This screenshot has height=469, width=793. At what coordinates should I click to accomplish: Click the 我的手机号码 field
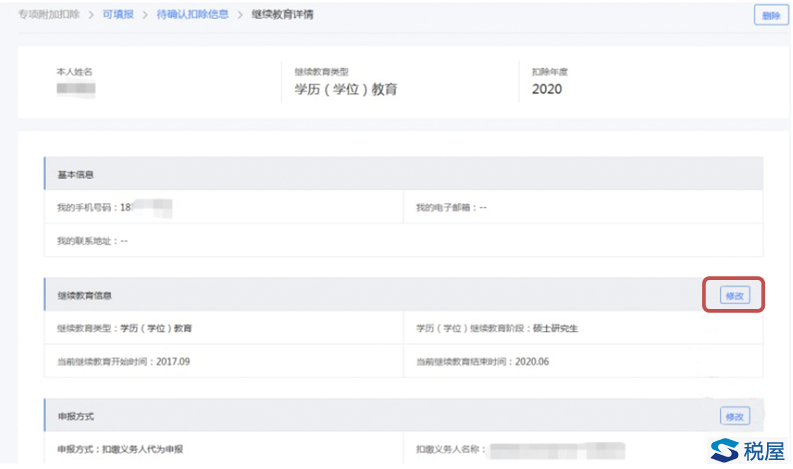click(x=115, y=207)
